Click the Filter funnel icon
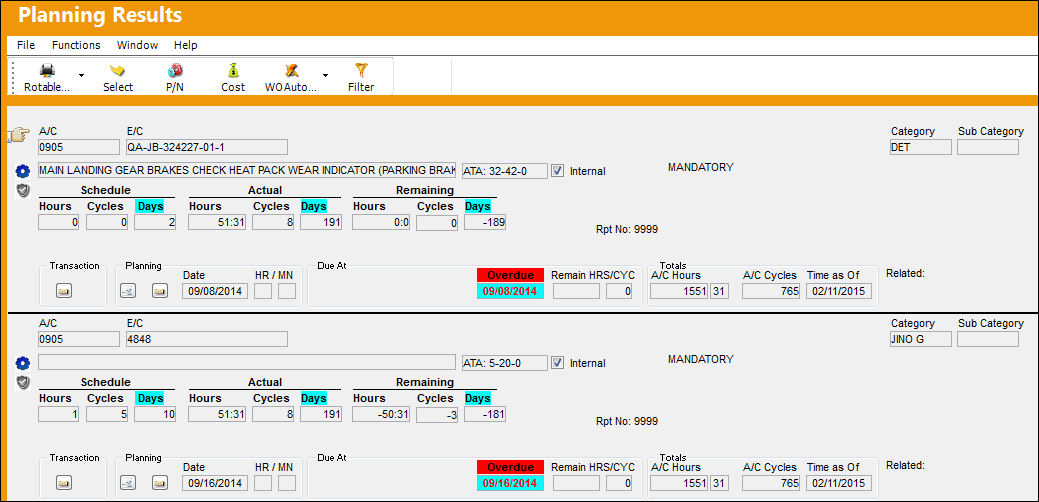The height and width of the screenshot is (502, 1039). pos(361,70)
